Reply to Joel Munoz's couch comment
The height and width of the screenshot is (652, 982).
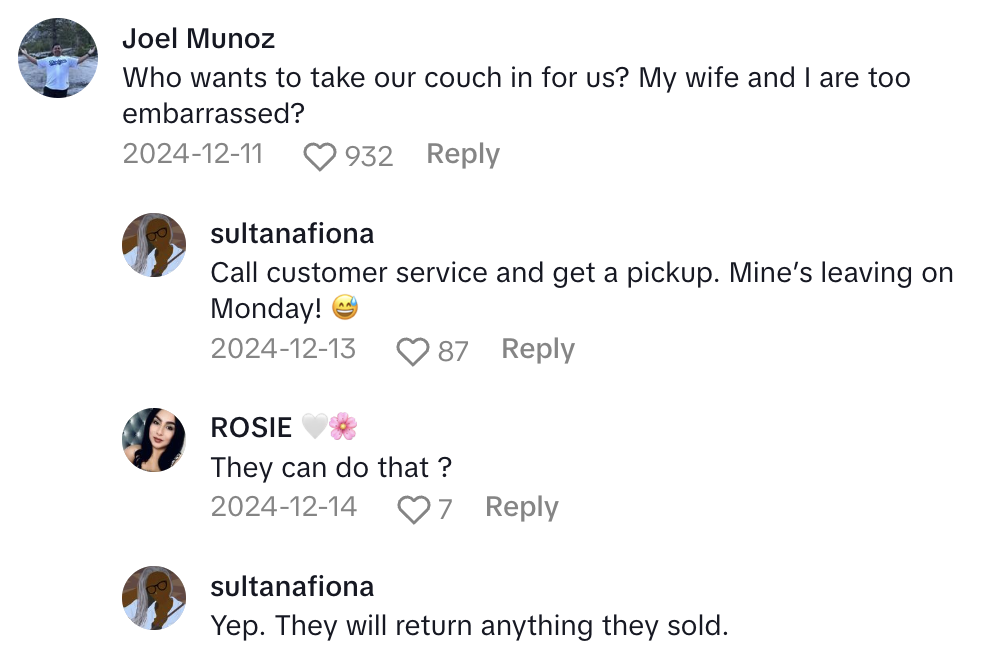462,154
